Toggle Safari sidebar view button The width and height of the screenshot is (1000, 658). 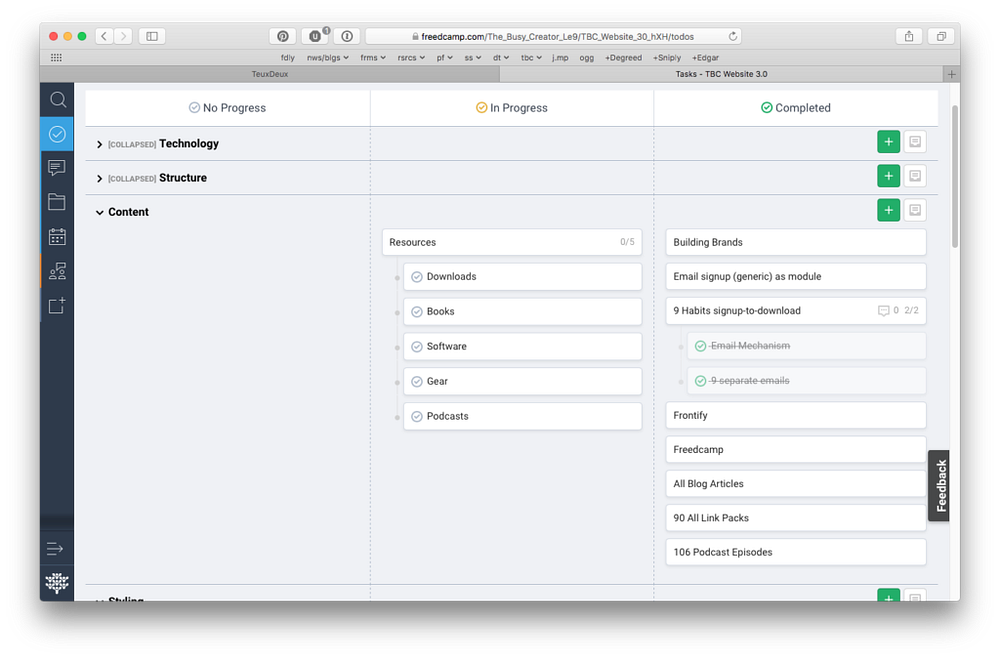[152, 36]
